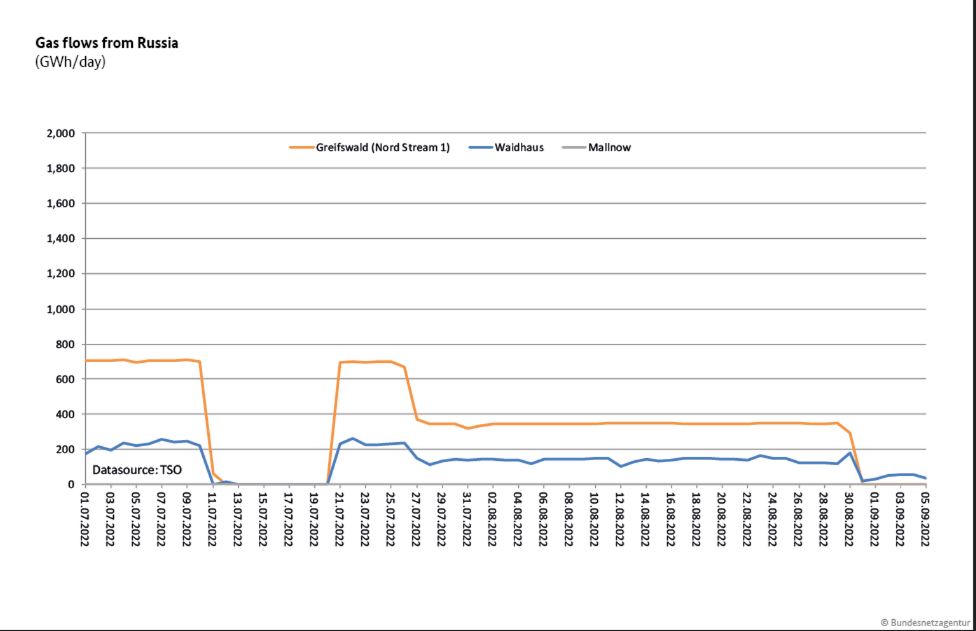
Task: Select the 21.07.2022 x-axis date label
Action: pos(340,520)
